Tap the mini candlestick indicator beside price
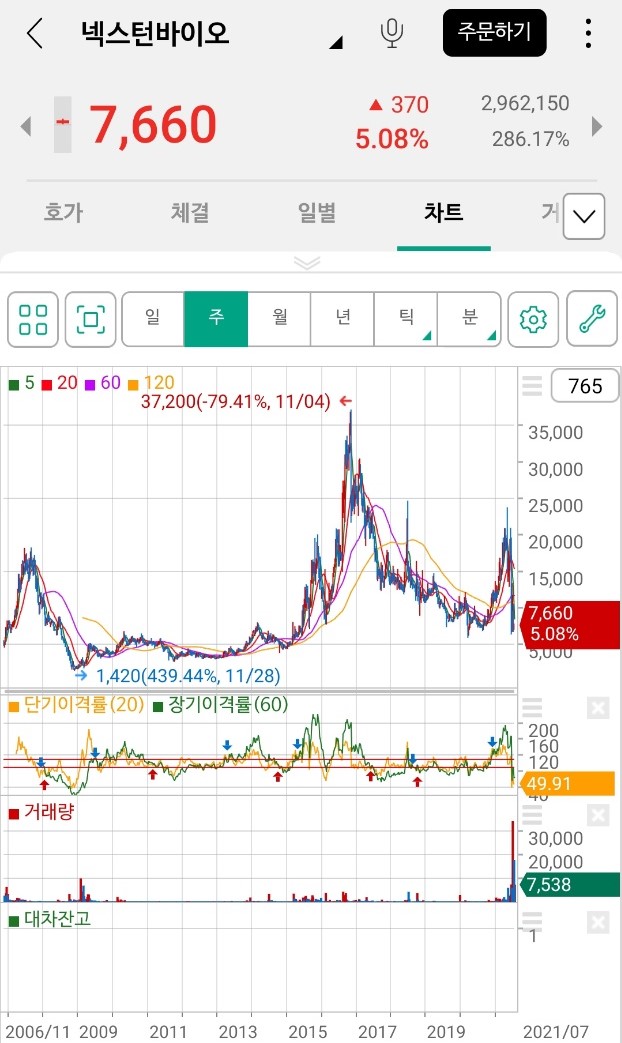Screen dimensions: 622x1043 pyautogui.click(x=63, y=124)
